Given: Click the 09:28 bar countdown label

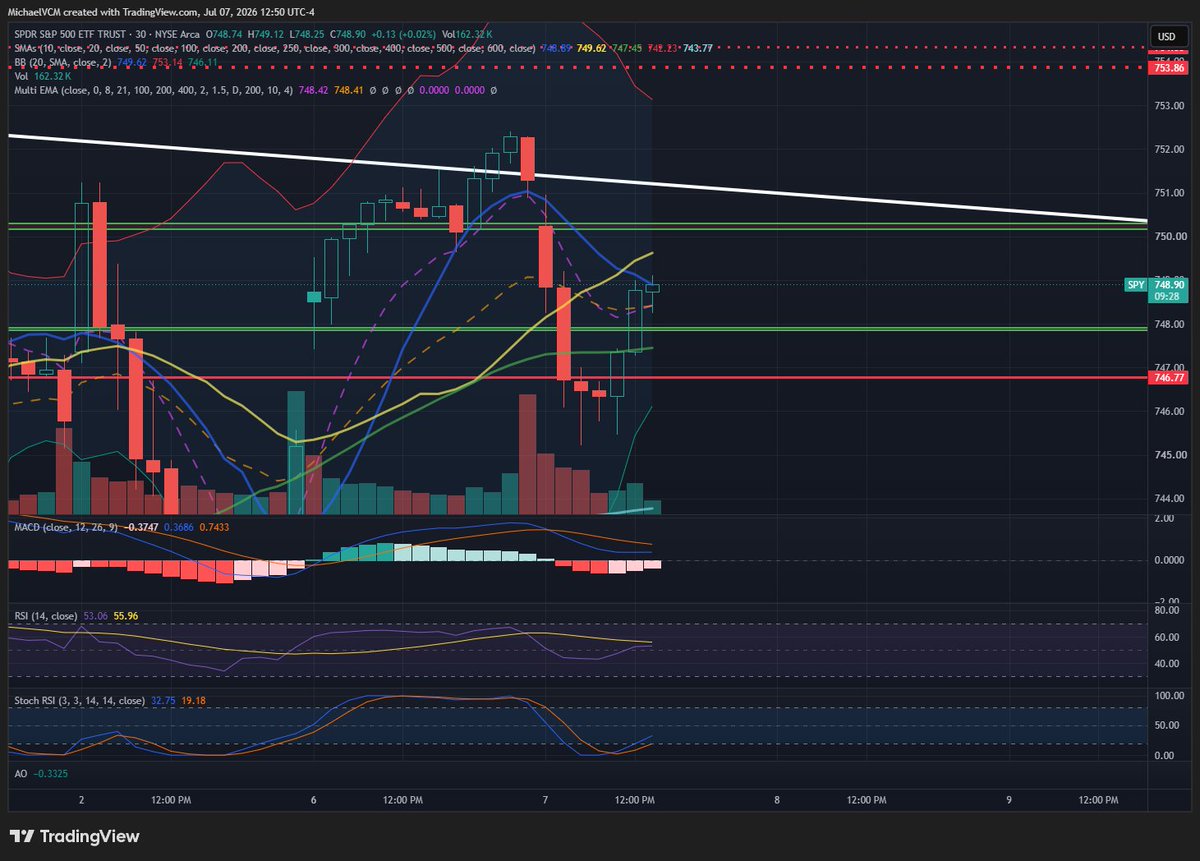Looking at the screenshot, I should (x=1168, y=297).
